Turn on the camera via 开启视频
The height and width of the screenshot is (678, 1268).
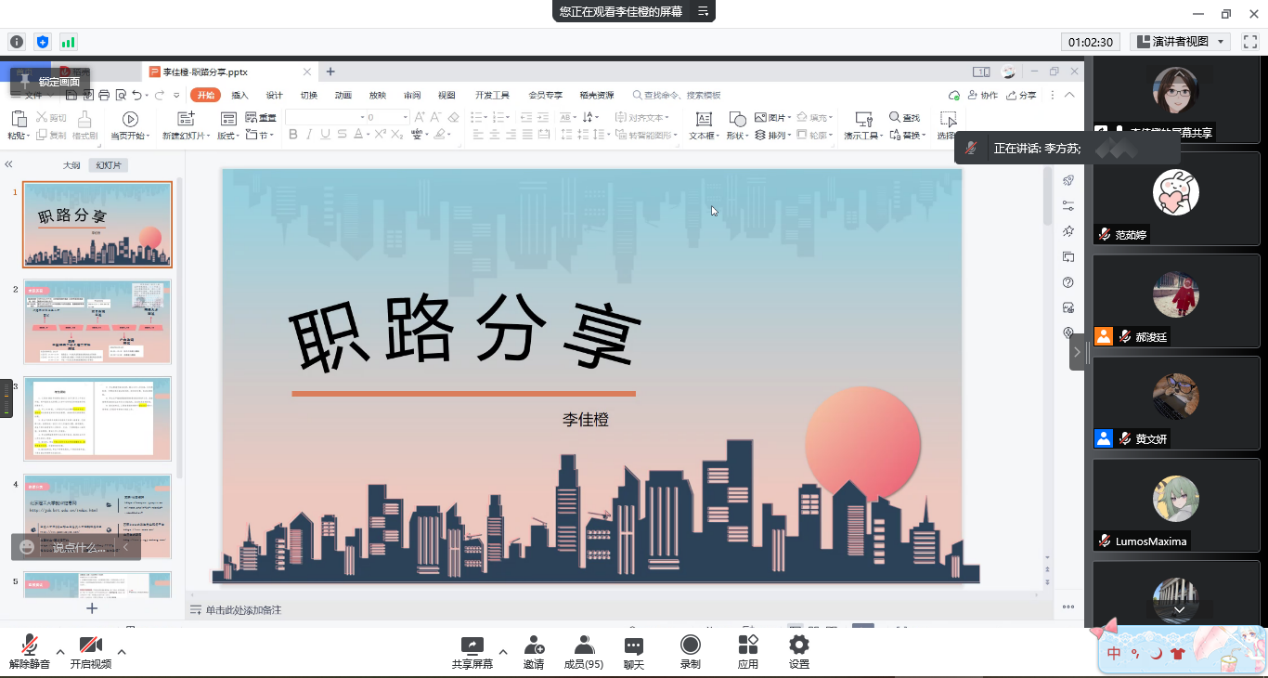[x=90, y=651]
